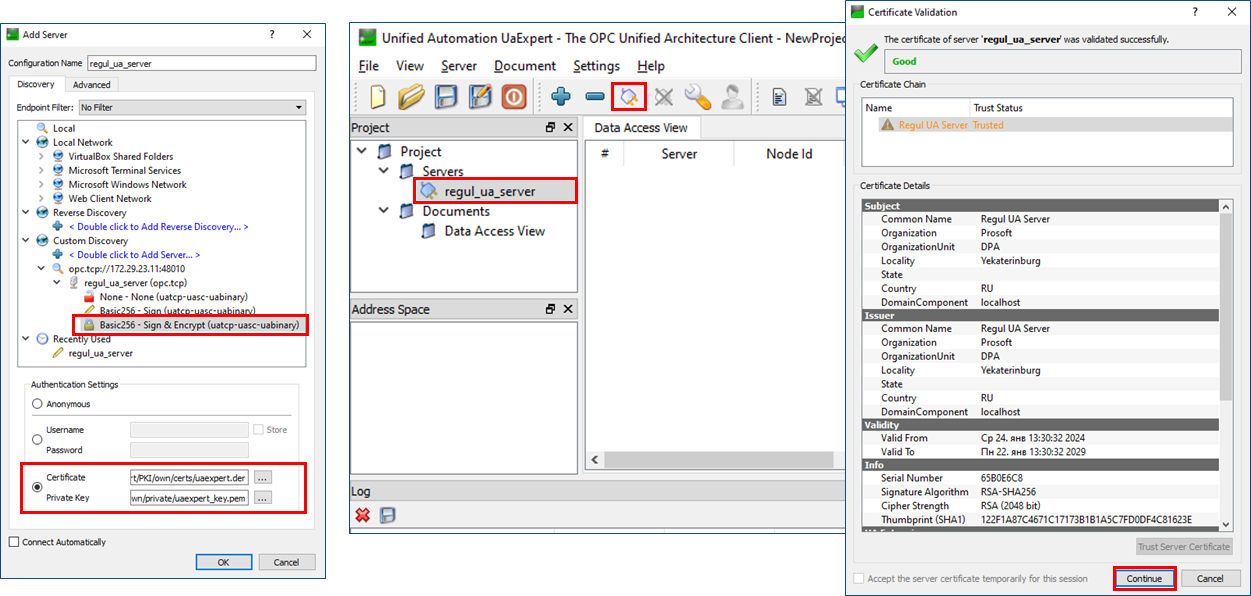Click OK in the Add Server dialog
The height and width of the screenshot is (596, 1251).
click(223, 562)
